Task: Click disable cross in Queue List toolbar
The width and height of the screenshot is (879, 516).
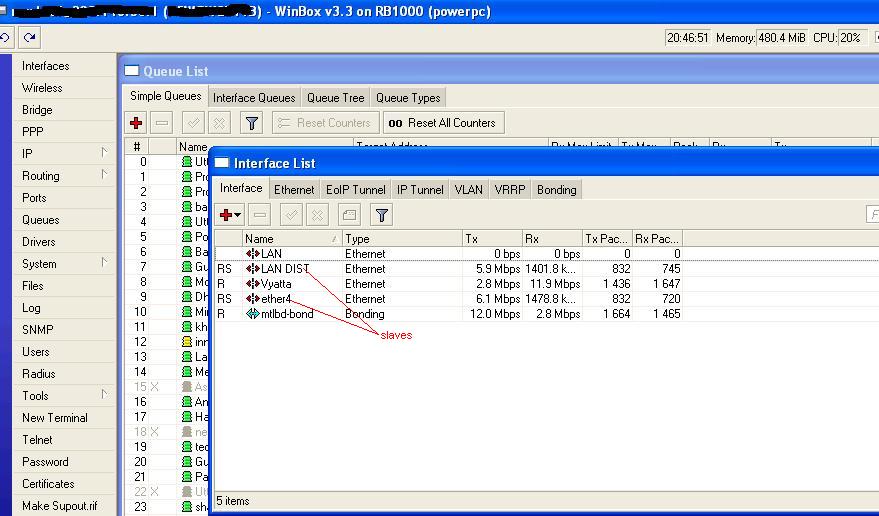Action: [x=219, y=123]
